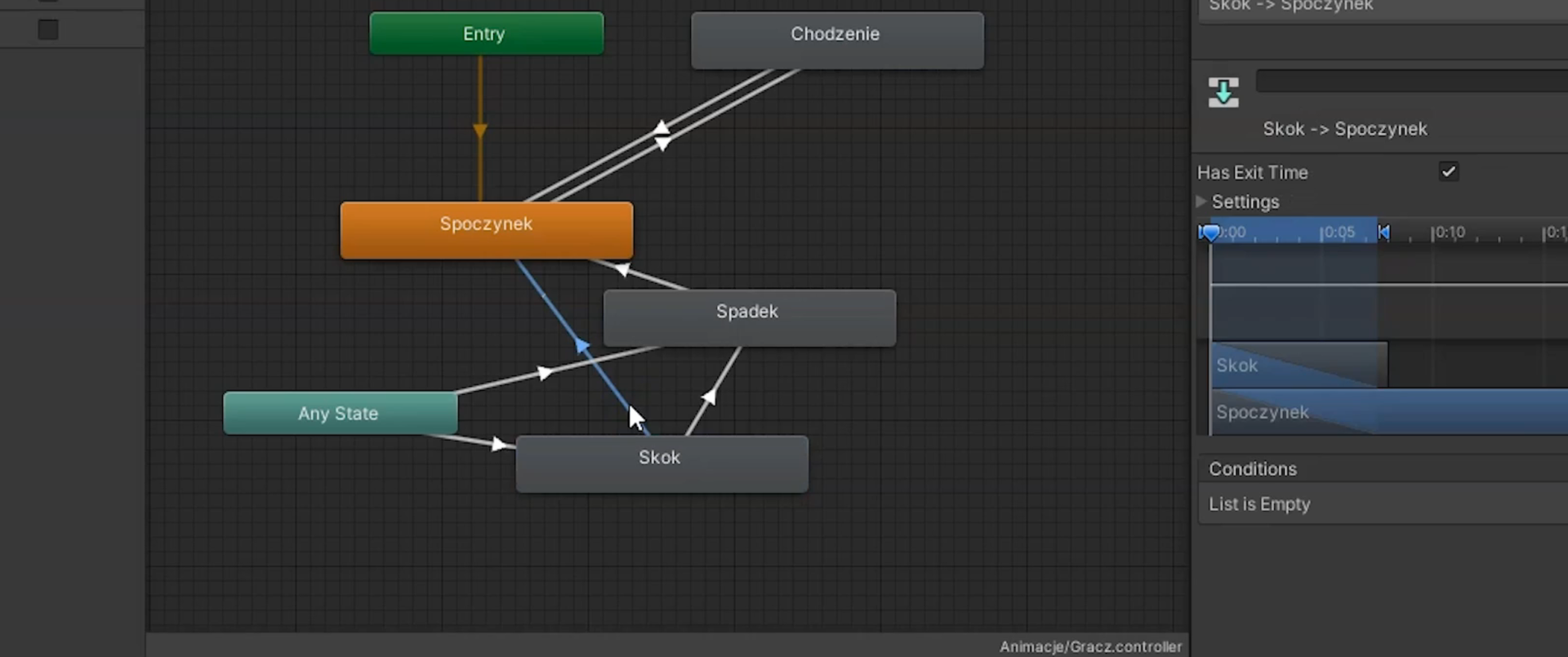The width and height of the screenshot is (1568, 657).
Task: Click the blue Skok to Spoczynek transition arrow
Action: 581,346
